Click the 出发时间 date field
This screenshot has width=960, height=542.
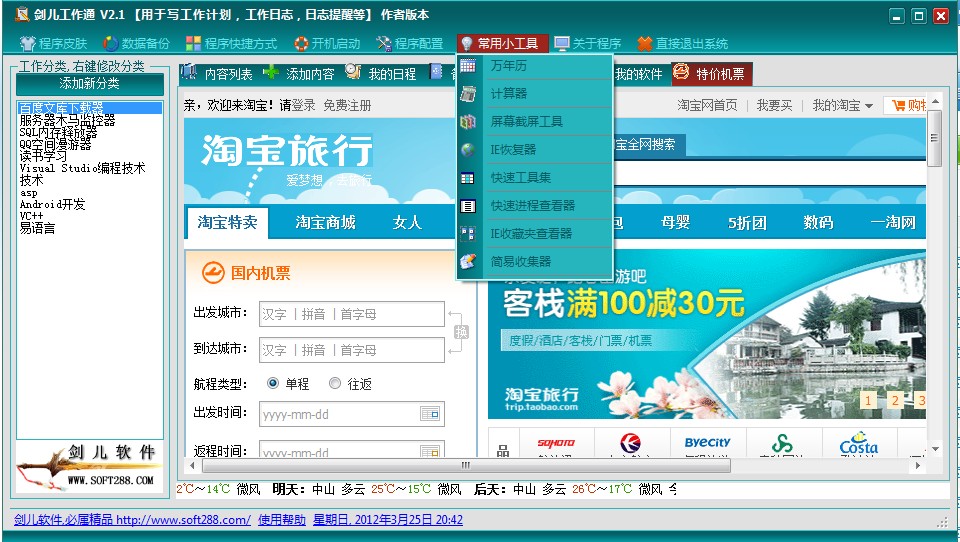(x=351, y=414)
